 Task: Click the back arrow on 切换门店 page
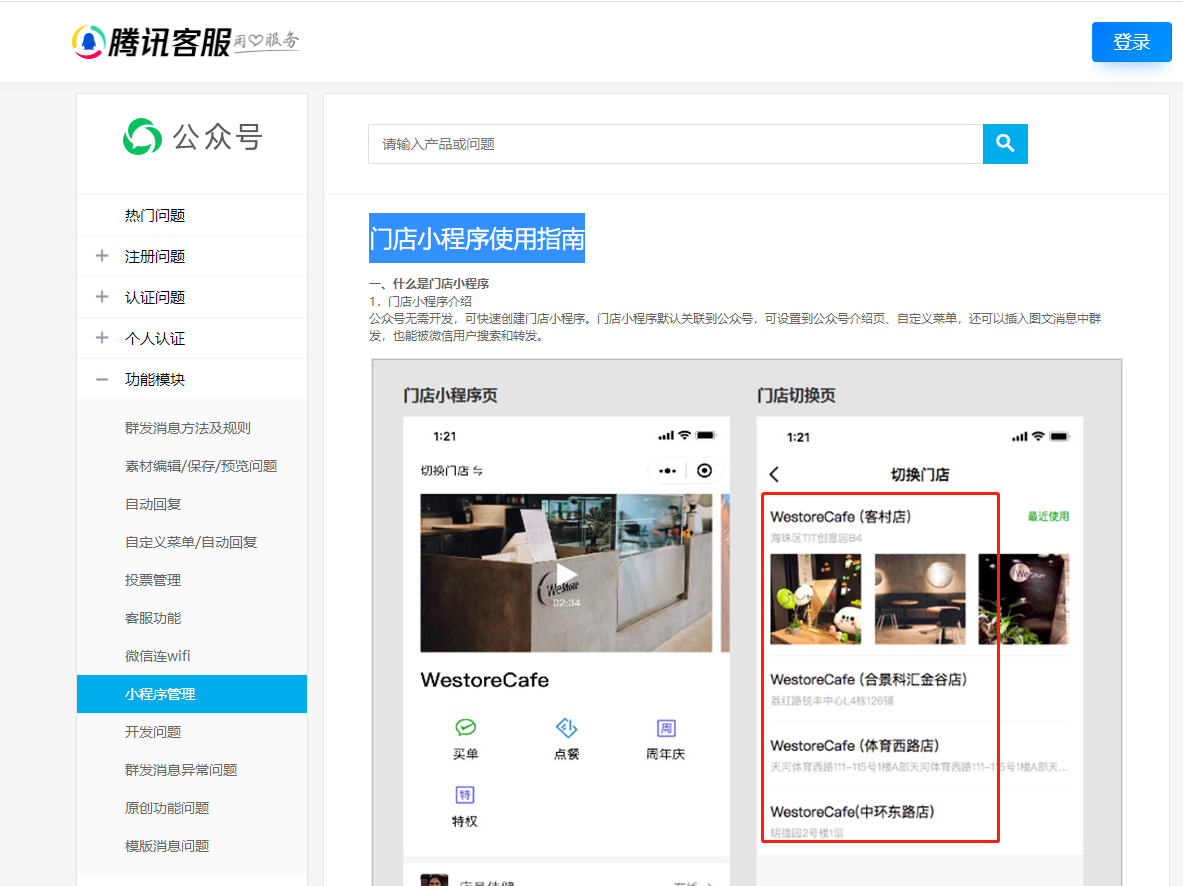click(x=774, y=474)
